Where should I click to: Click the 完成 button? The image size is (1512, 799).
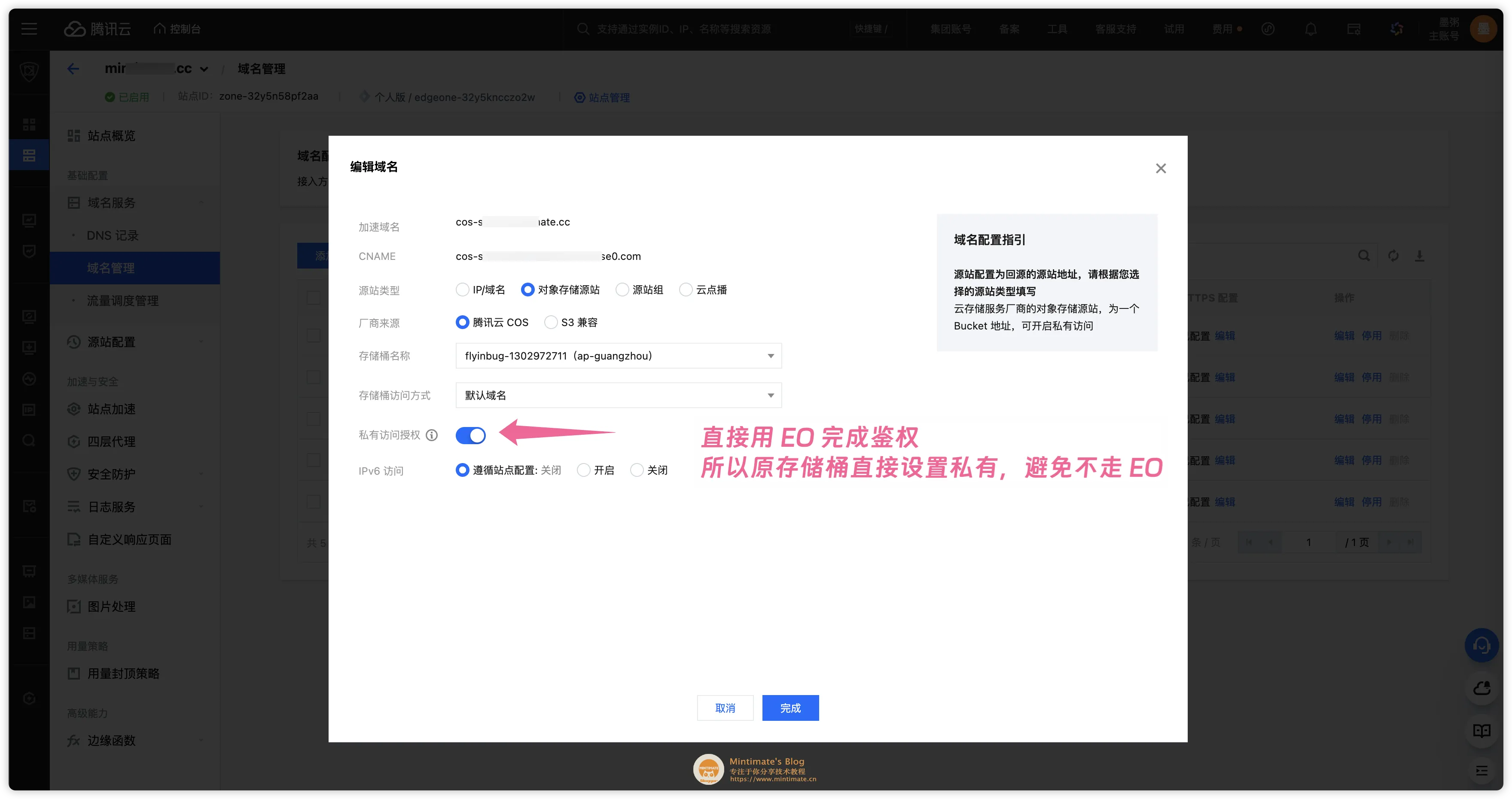coord(790,708)
